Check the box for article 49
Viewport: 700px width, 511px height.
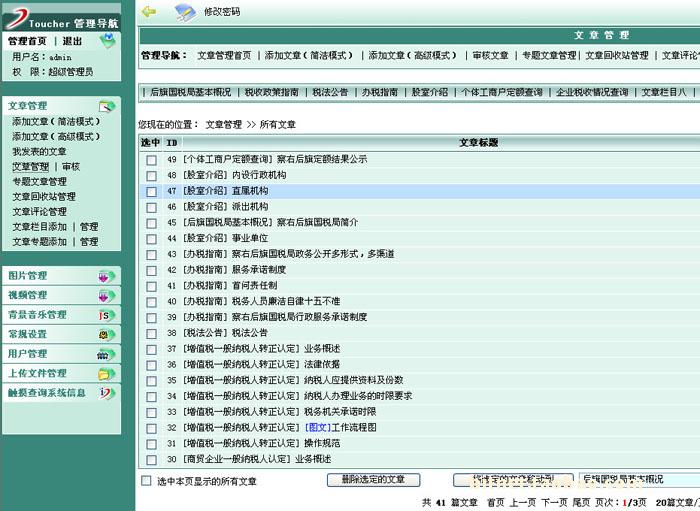(151, 160)
